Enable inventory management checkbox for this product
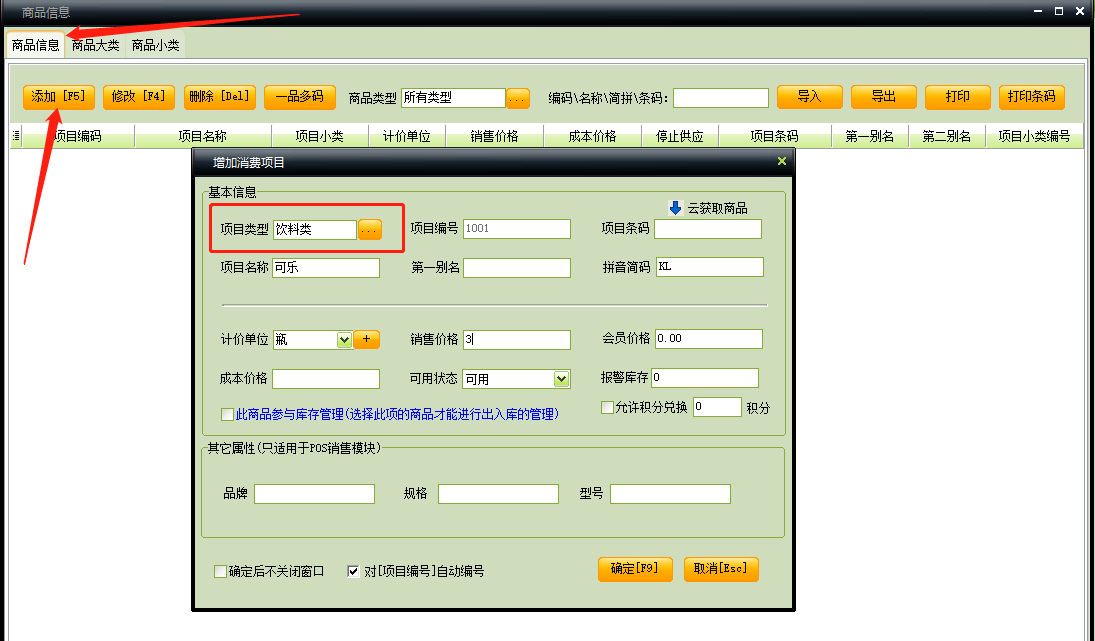 (227, 414)
